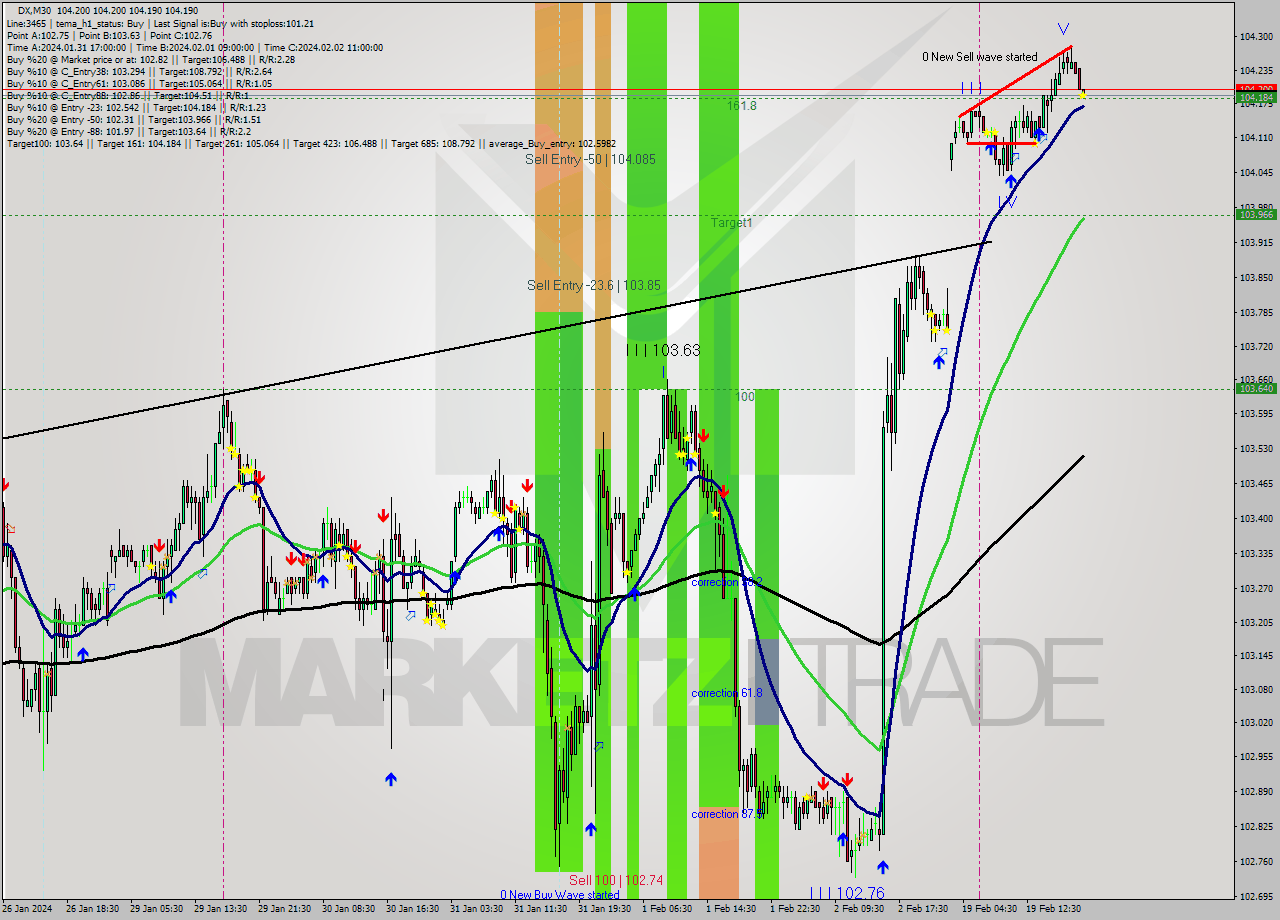
Task: Click the '30 Jan 08:30' time axis label
Action: point(347,909)
